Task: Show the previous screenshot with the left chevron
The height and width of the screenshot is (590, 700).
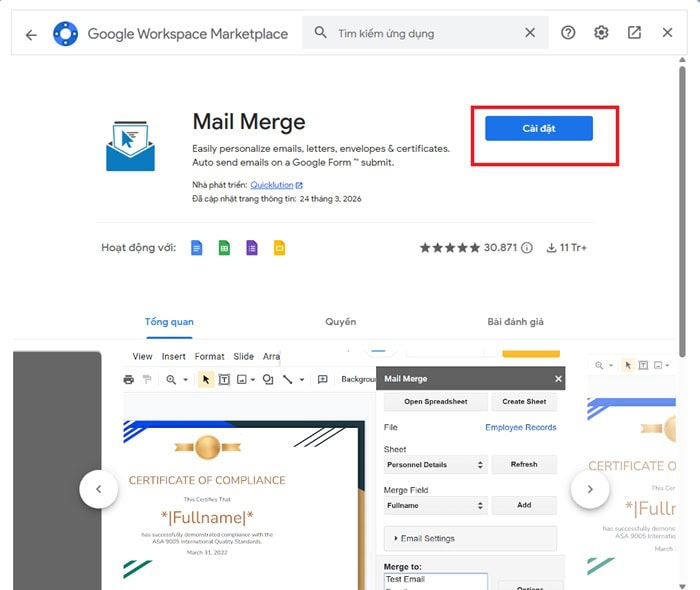Action: tap(99, 489)
